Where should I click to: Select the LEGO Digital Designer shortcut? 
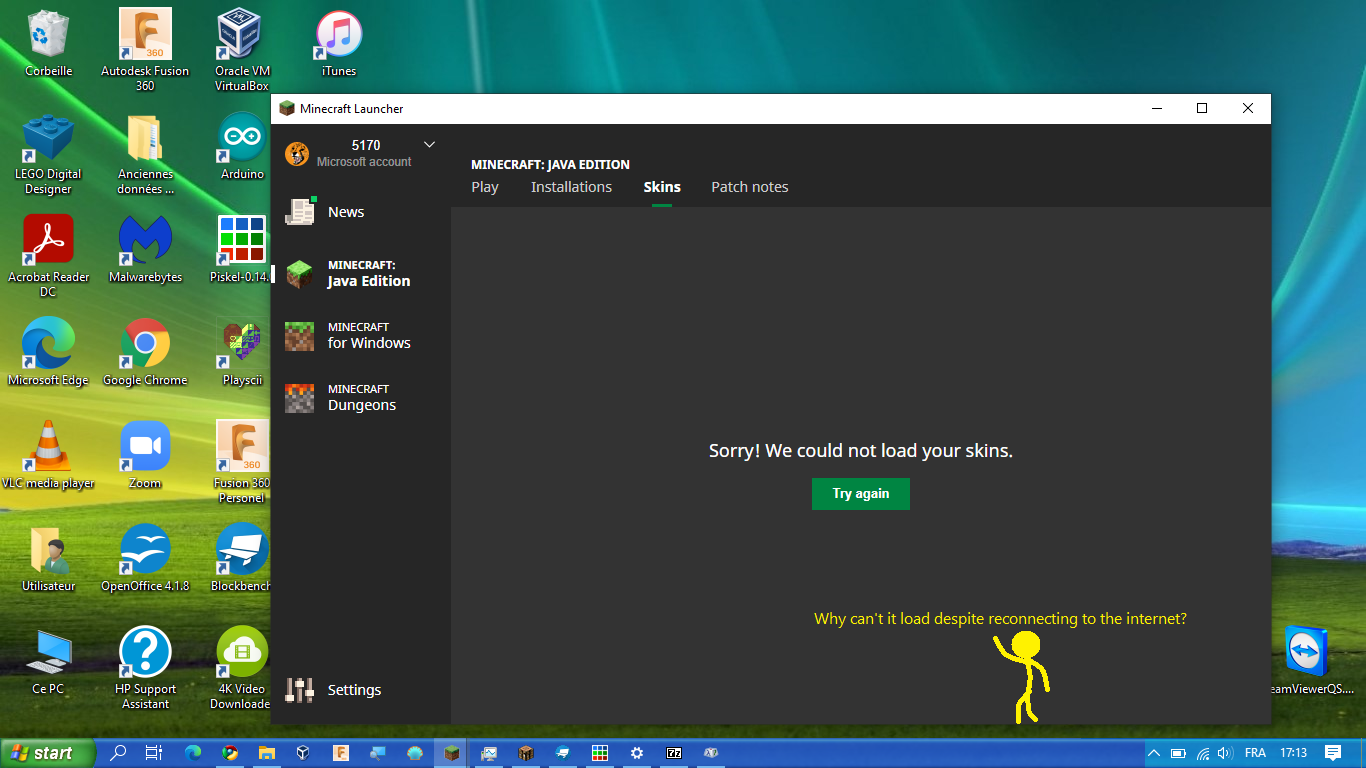pyautogui.click(x=48, y=154)
